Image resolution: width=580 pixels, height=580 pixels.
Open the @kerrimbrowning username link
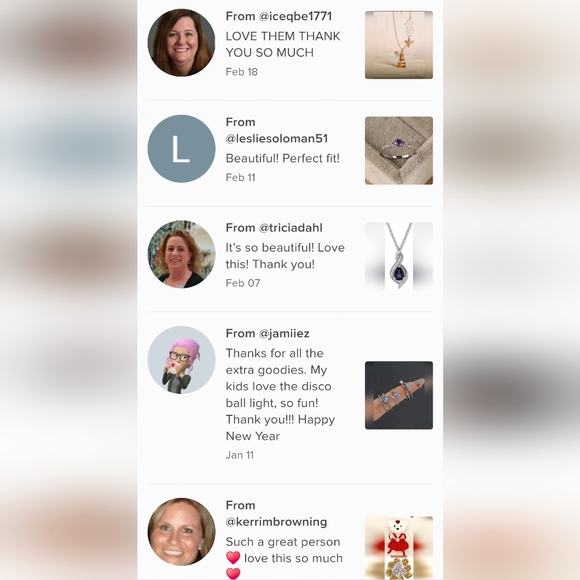(x=276, y=522)
